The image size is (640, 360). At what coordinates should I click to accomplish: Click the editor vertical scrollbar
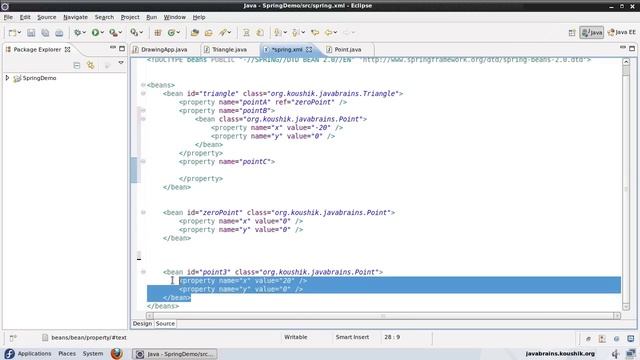click(x=626, y=184)
